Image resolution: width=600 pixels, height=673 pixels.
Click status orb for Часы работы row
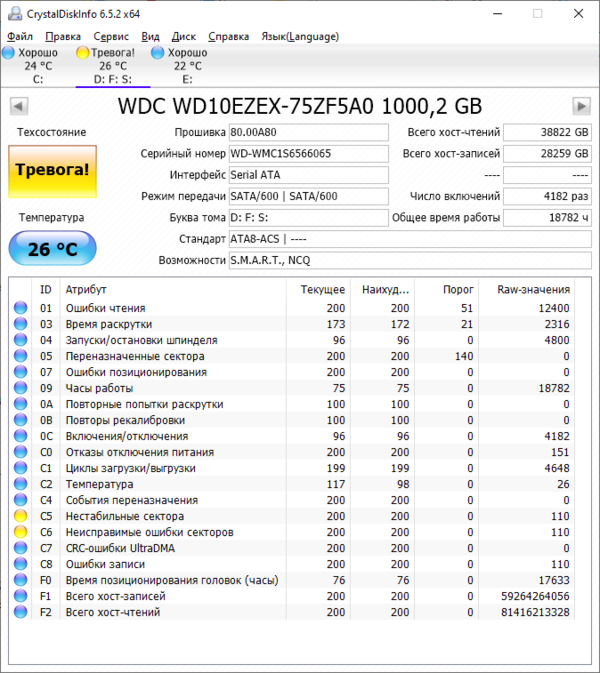point(20,388)
